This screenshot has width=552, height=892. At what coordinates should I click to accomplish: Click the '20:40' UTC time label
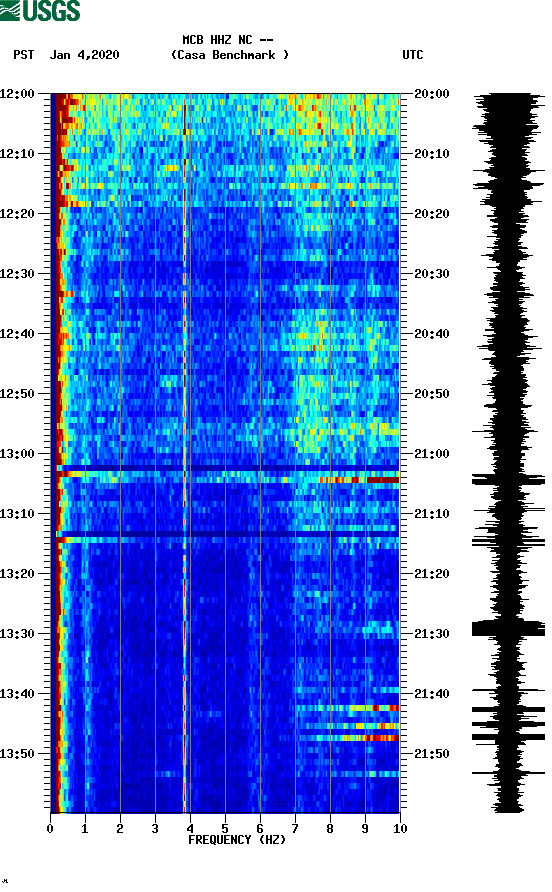pyautogui.click(x=432, y=334)
